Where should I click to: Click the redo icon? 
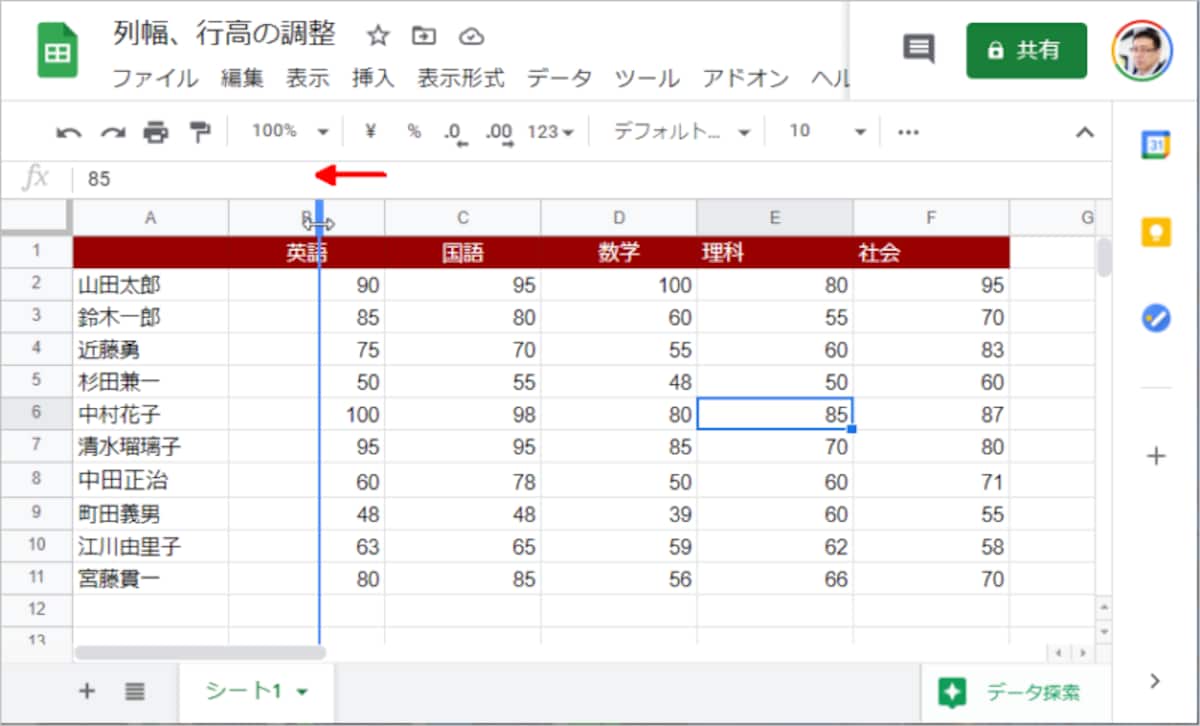(112, 132)
